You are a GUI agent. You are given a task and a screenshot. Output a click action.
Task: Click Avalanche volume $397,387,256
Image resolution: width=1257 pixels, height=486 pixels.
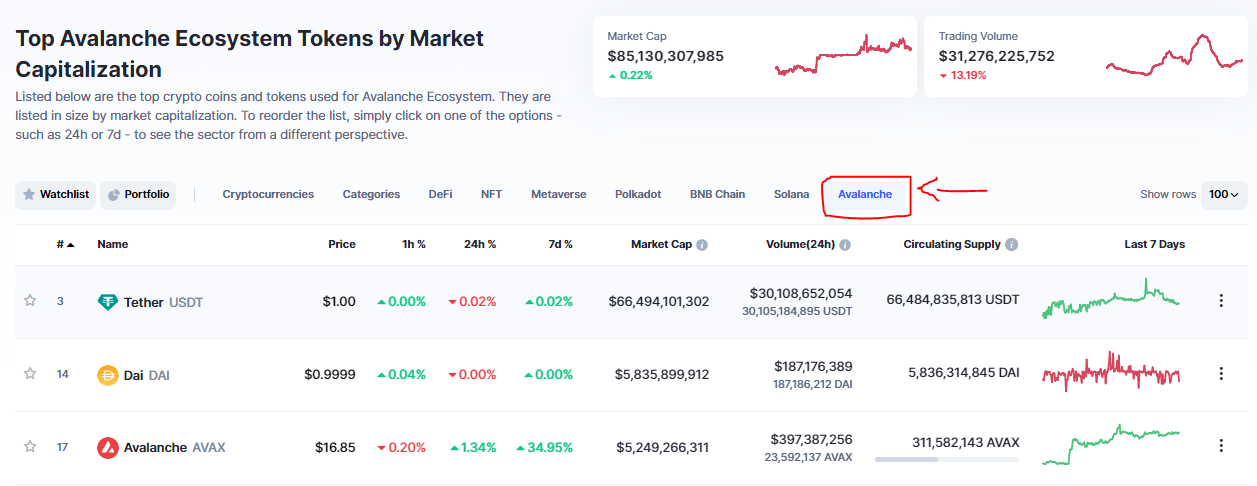click(812, 439)
